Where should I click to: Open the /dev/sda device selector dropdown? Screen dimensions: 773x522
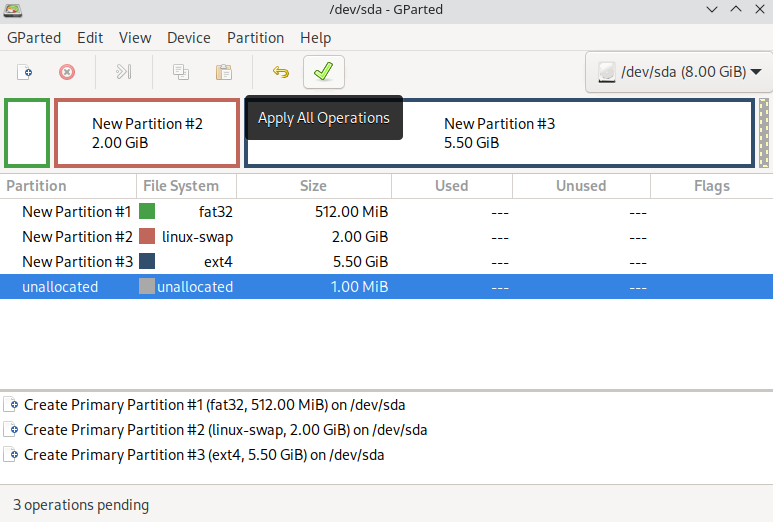678,72
